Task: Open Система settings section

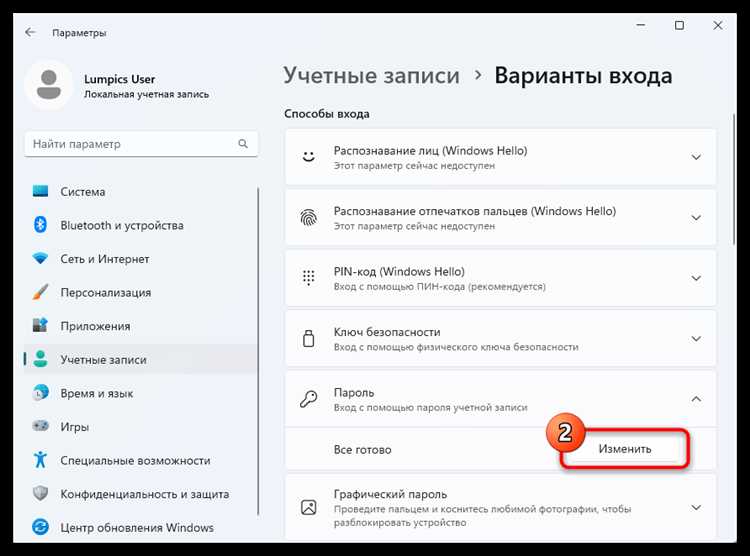Action: pyautogui.click(x=141, y=192)
